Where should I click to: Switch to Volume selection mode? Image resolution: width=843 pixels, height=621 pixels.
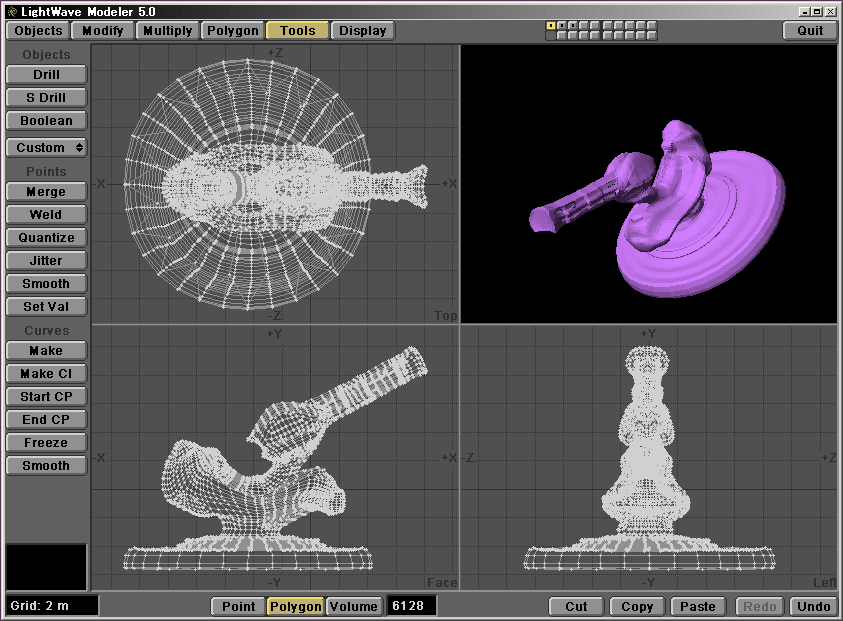(x=354, y=606)
